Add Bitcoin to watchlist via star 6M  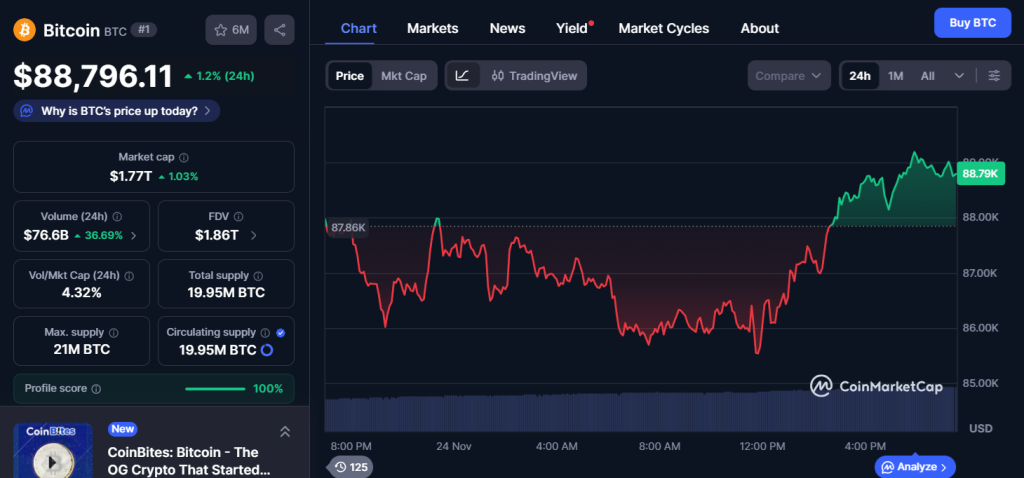(x=231, y=30)
